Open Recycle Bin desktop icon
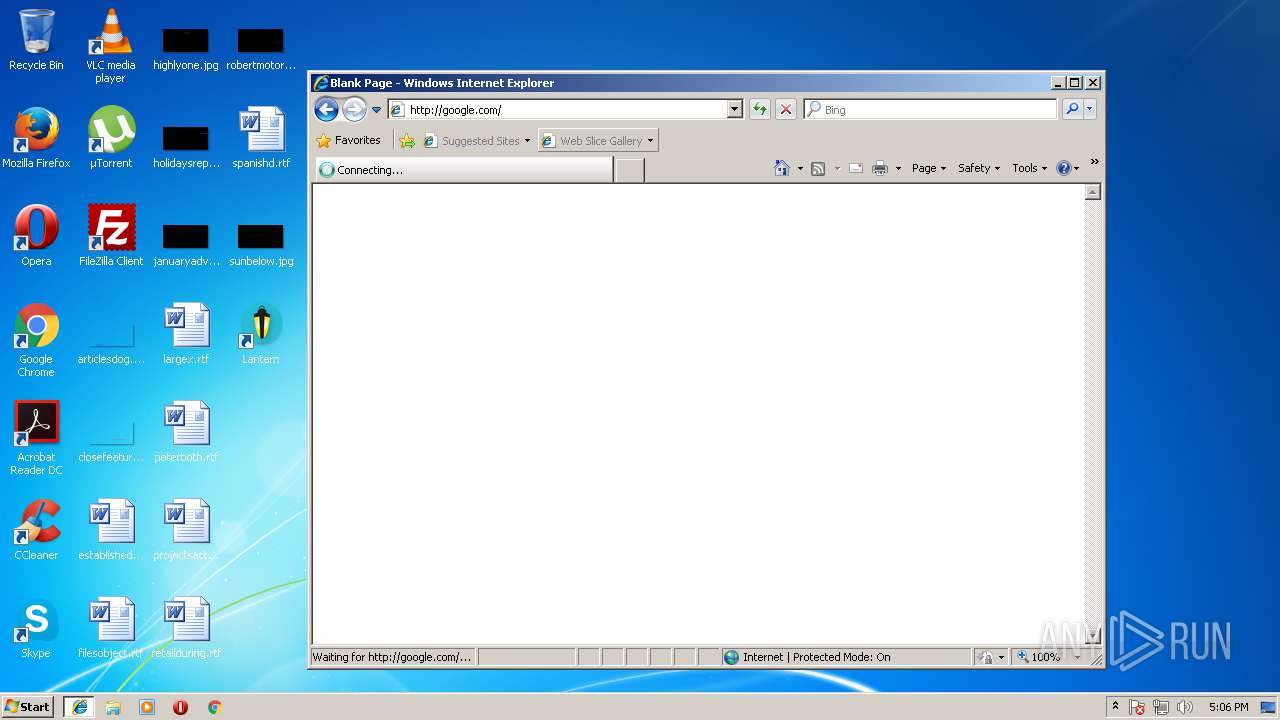This screenshot has height=720, width=1280. tap(36, 40)
